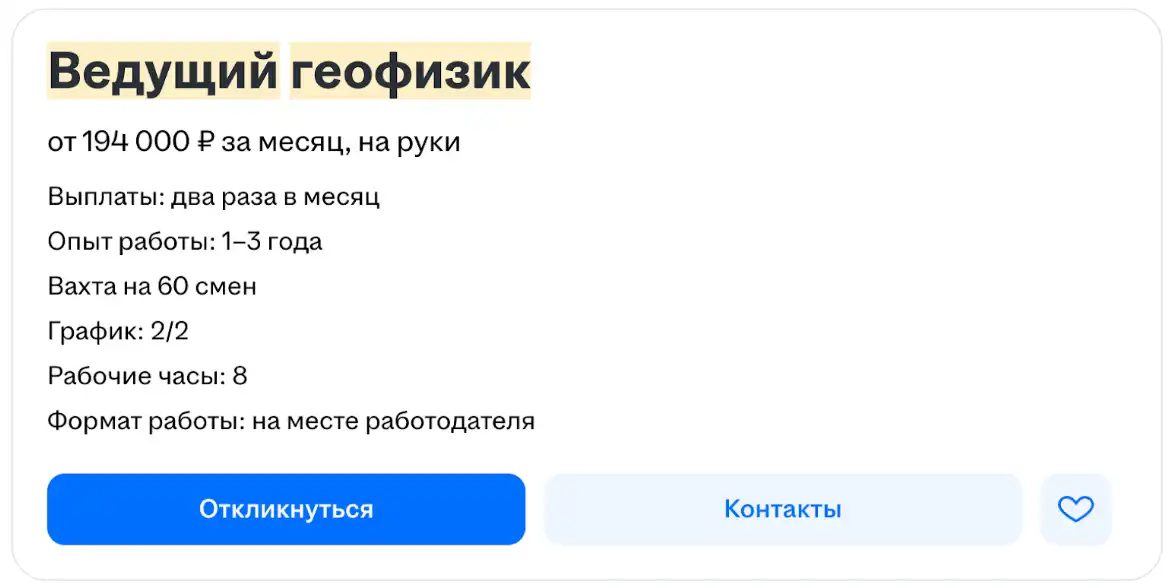This screenshot has height=588, width=1168.
Task: Click the working hours value 8
Action: point(240,377)
